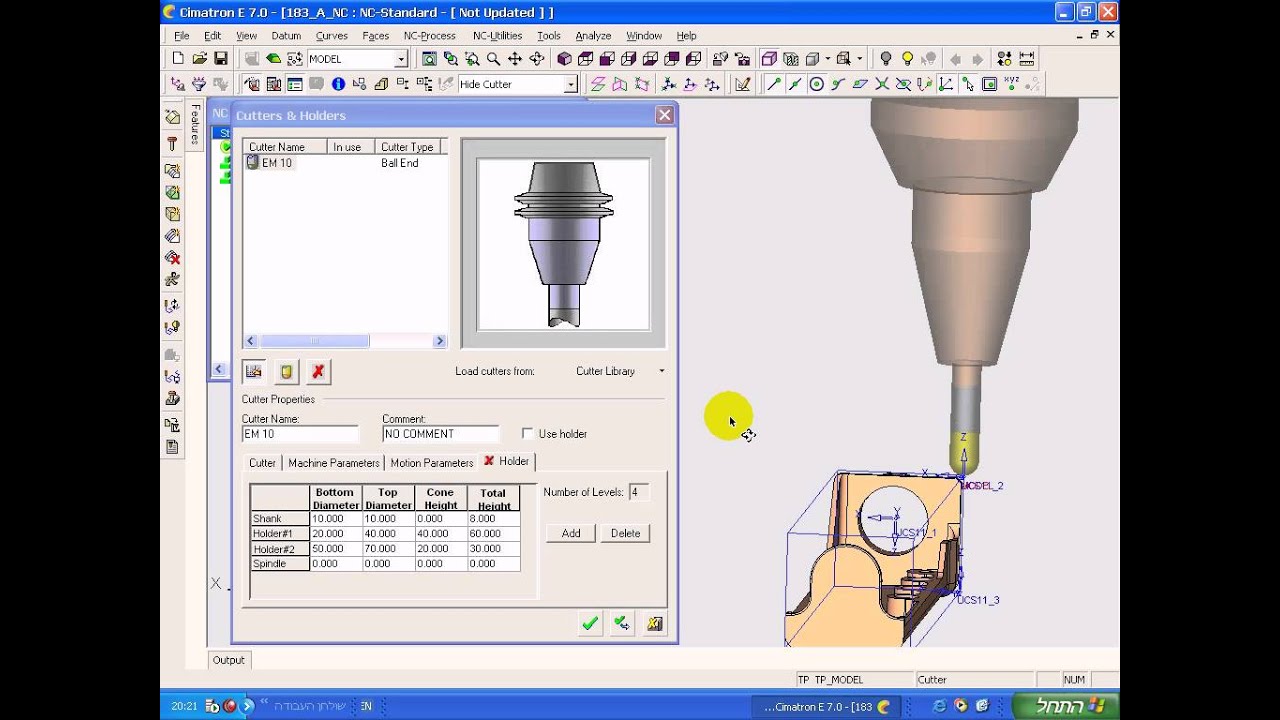Click the blue information icon
This screenshot has height=720, width=1280.
click(x=338, y=84)
